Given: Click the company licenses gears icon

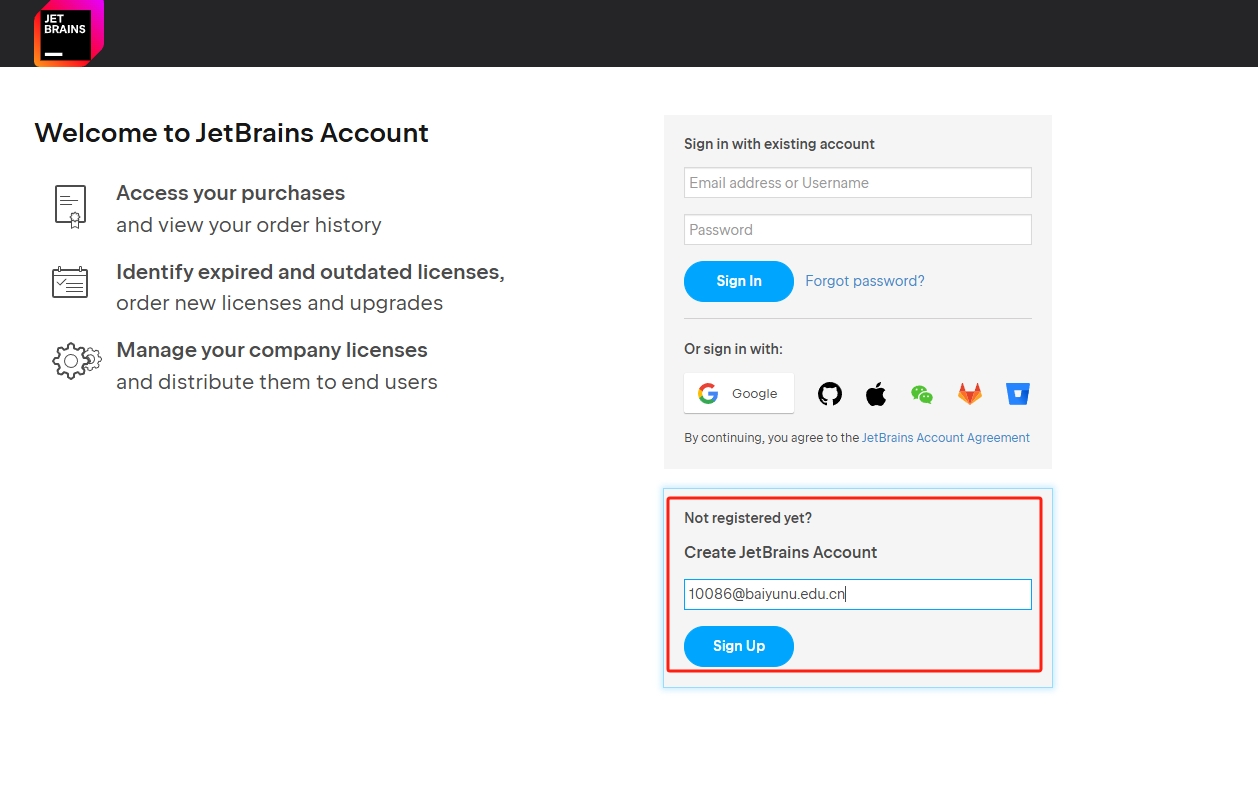Looking at the screenshot, I should pyautogui.click(x=76, y=360).
